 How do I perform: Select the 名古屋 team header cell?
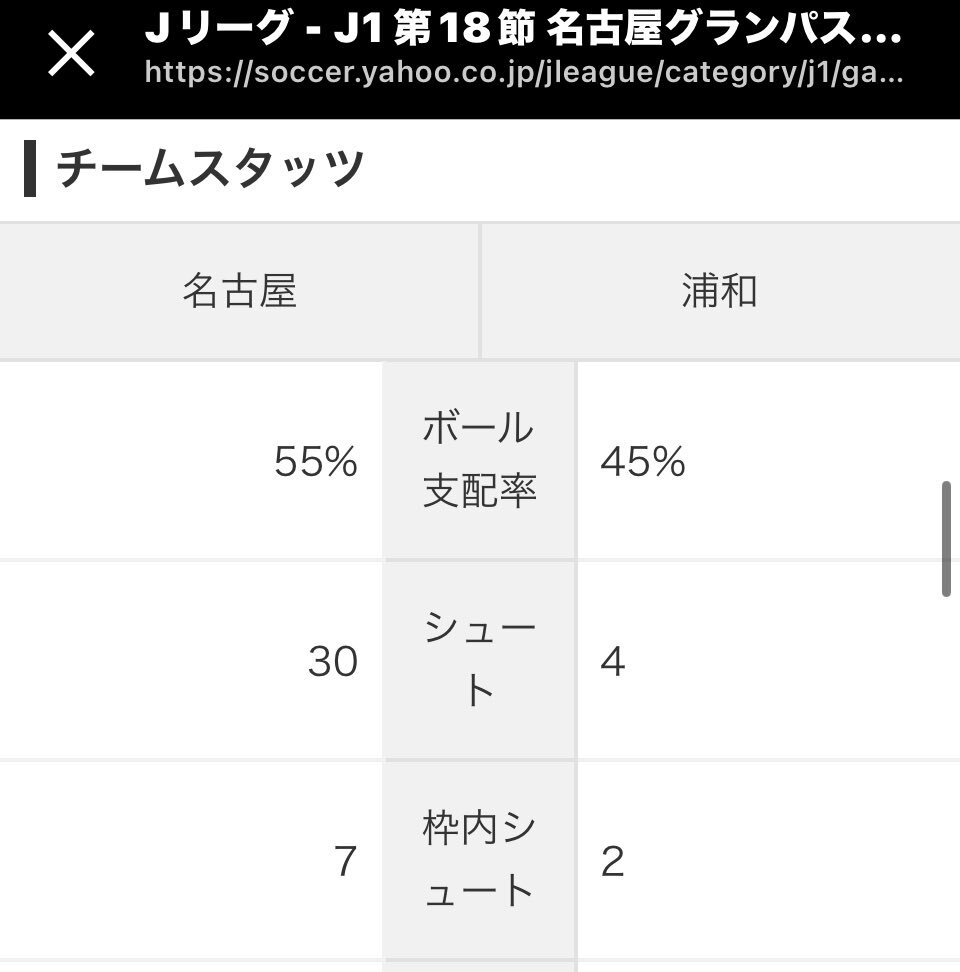pyautogui.click(x=239, y=291)
